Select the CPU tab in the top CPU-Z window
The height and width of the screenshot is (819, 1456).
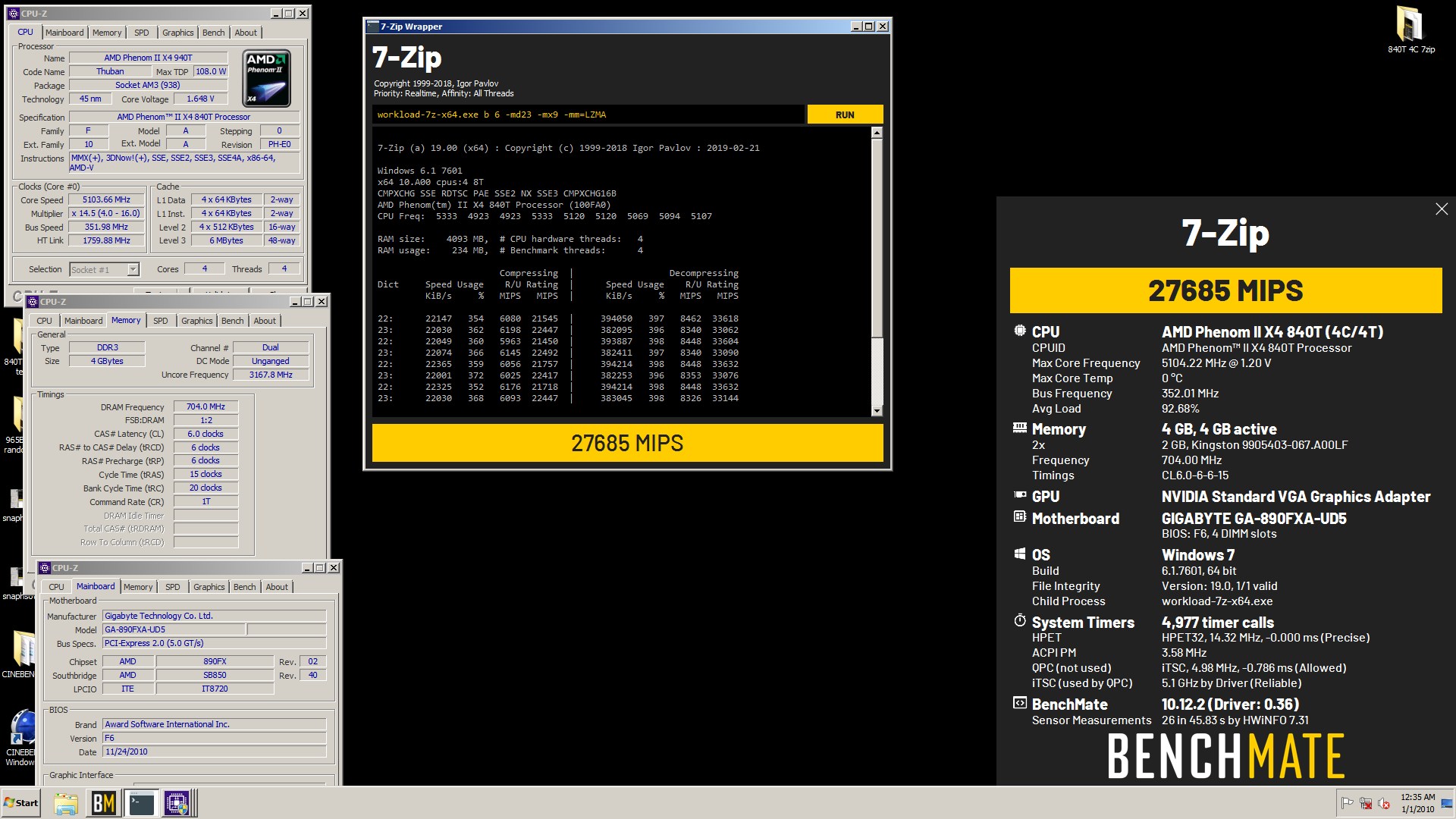pyautogui.click(x=26, y=32)
